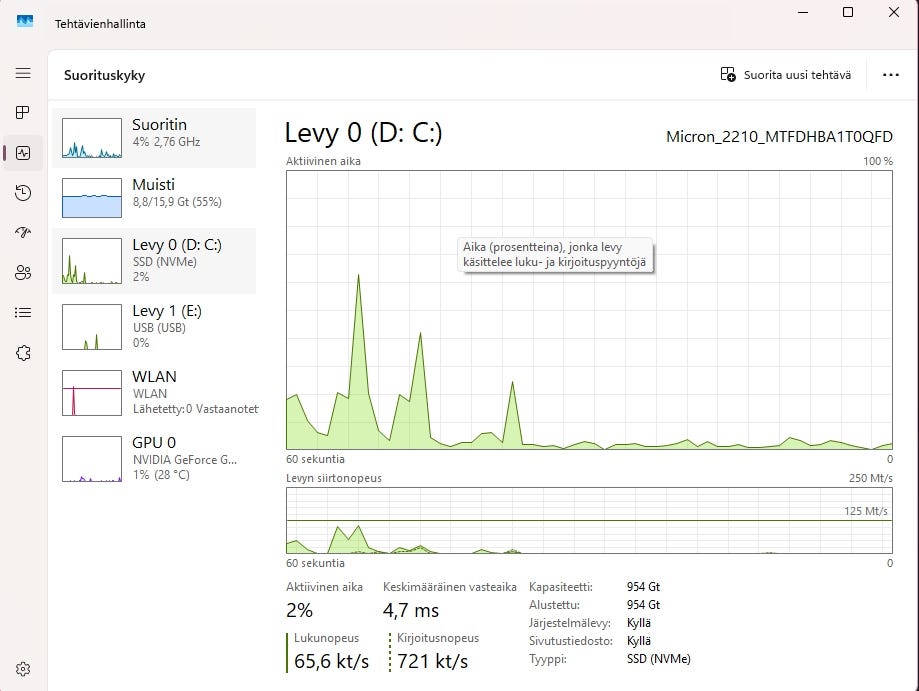Viewport: 919px width, 691px height.
Task: Click the 721 kt/s write speed value
Action: (x=433, y=661)
